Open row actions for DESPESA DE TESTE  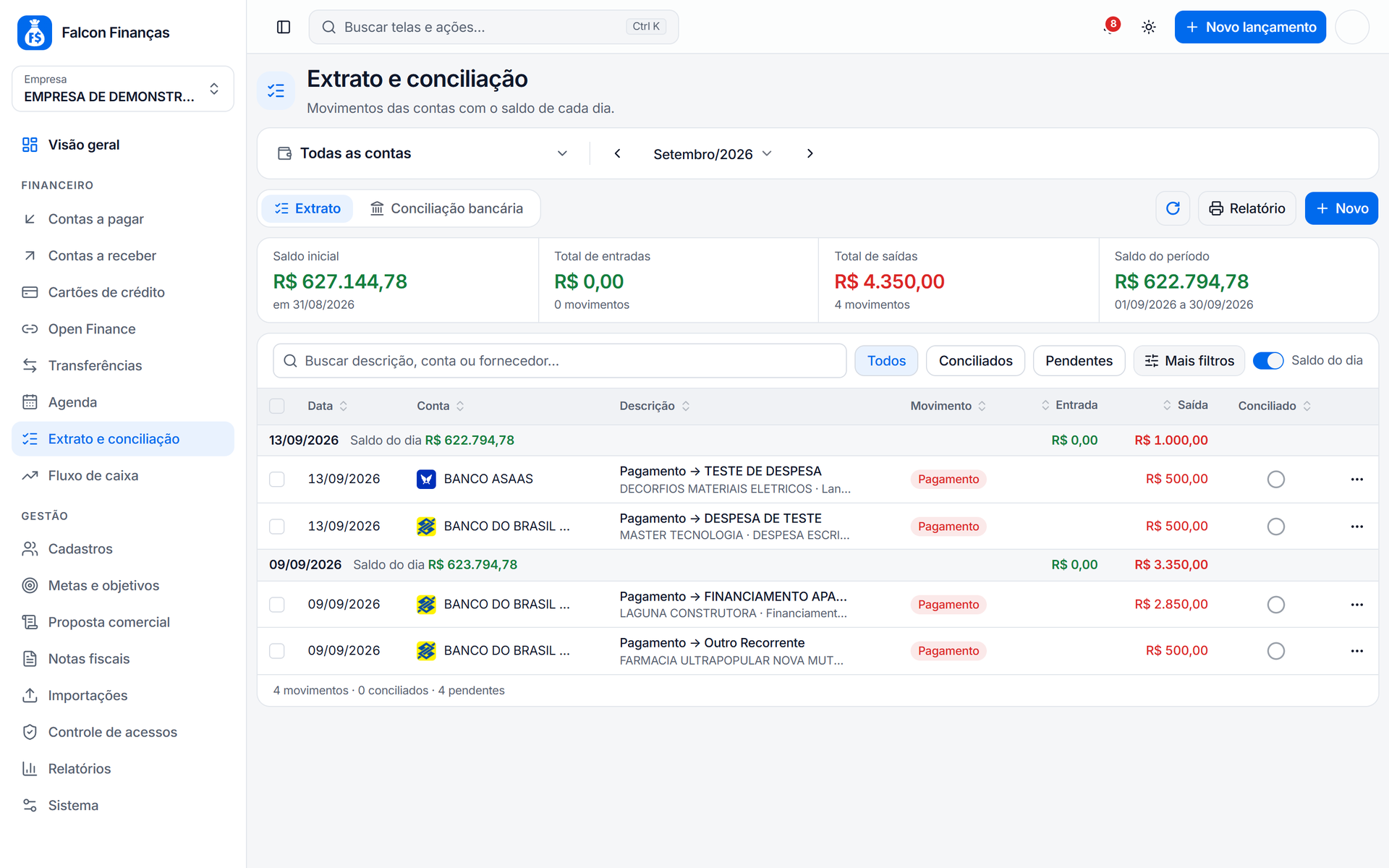coord(1356,527)
